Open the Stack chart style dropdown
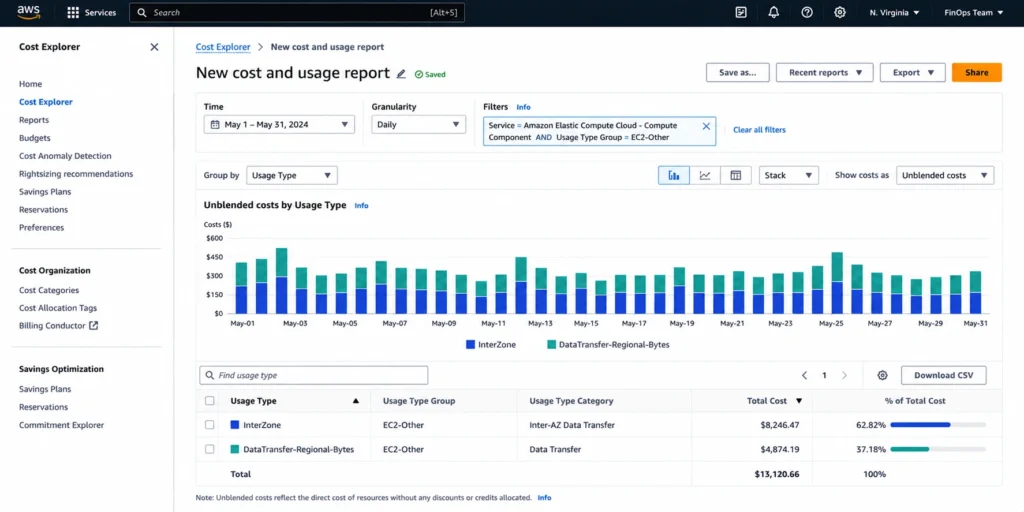Image resolution: width=1024 pixels, height=512 pixels. click(x=788, y=175)
